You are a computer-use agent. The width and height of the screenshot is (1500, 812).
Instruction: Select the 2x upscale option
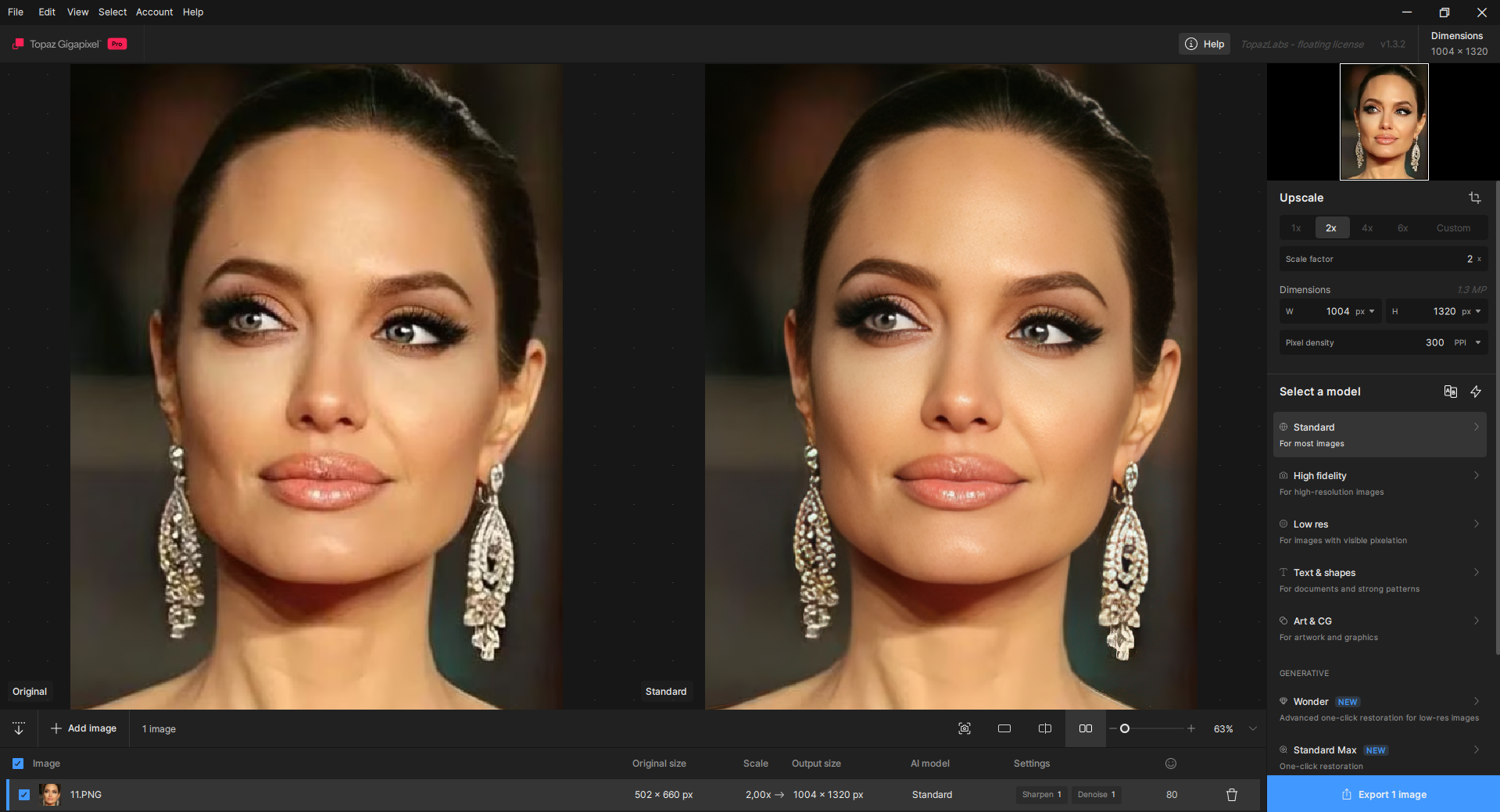1331,228
